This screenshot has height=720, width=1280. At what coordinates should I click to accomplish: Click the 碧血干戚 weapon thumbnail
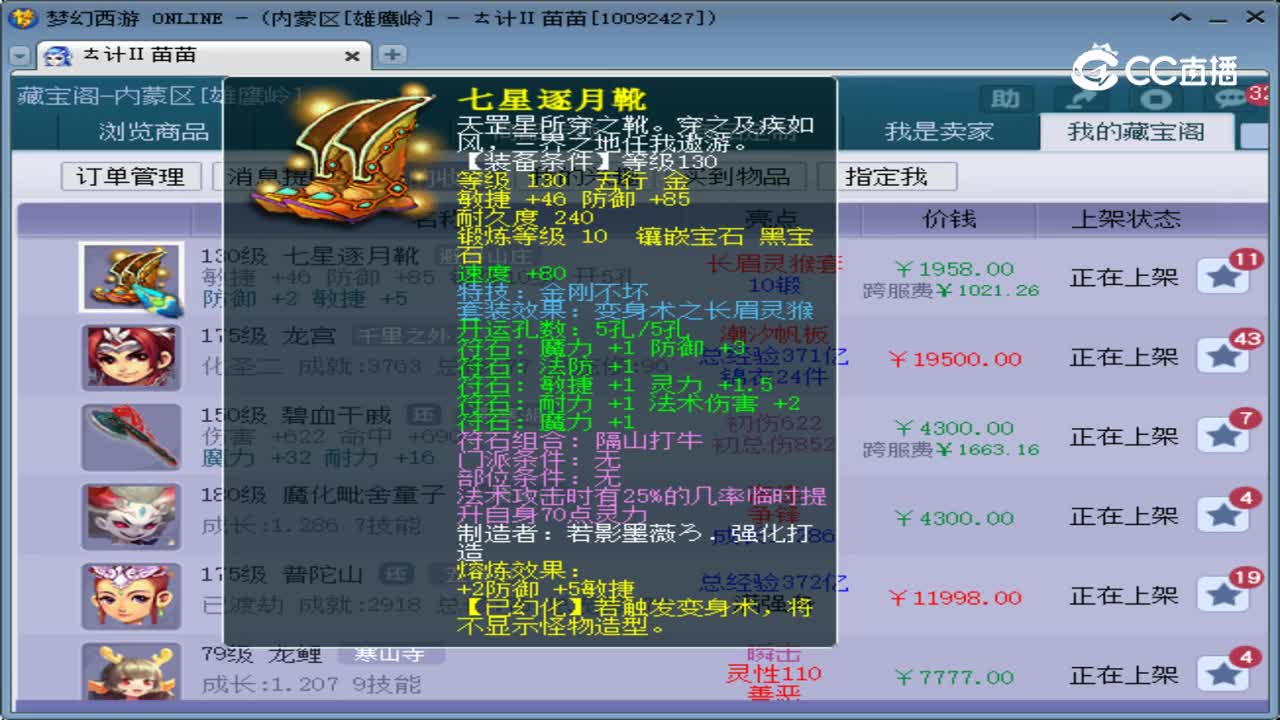point(130,437)
